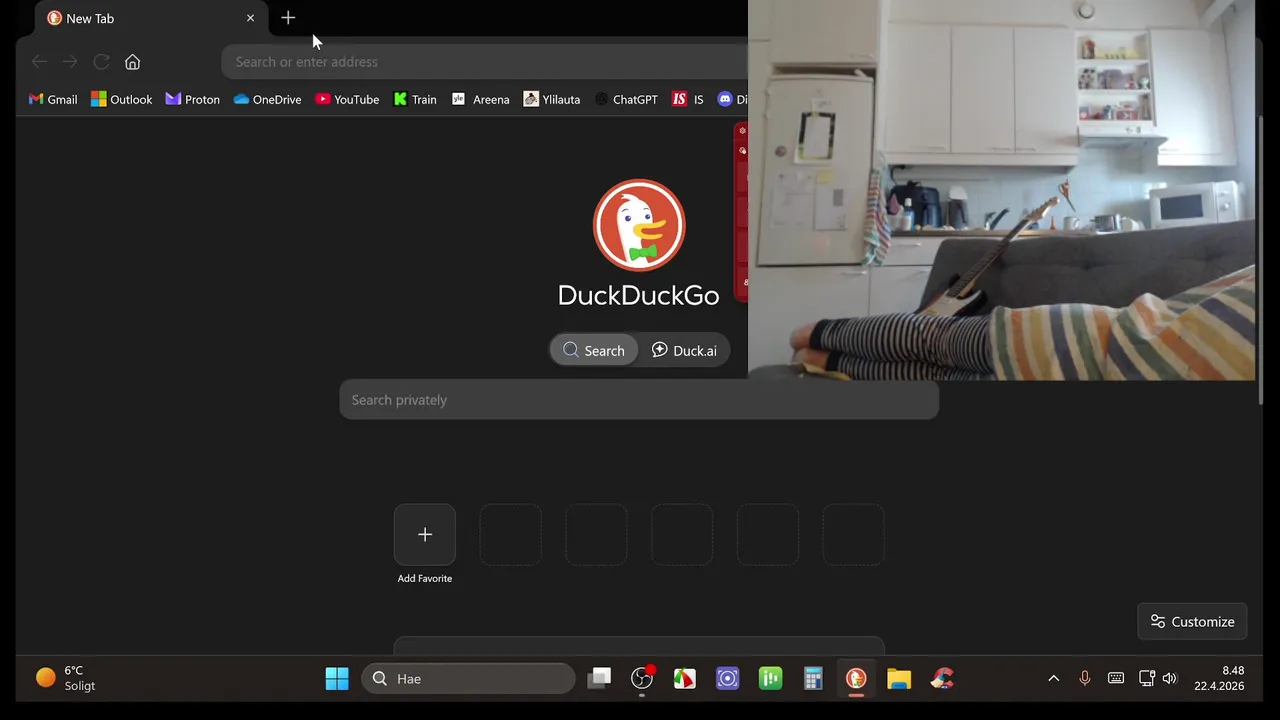Screen dimensions: 1280x720
Task: Go back using the back arrow
Action: [39, 62]
